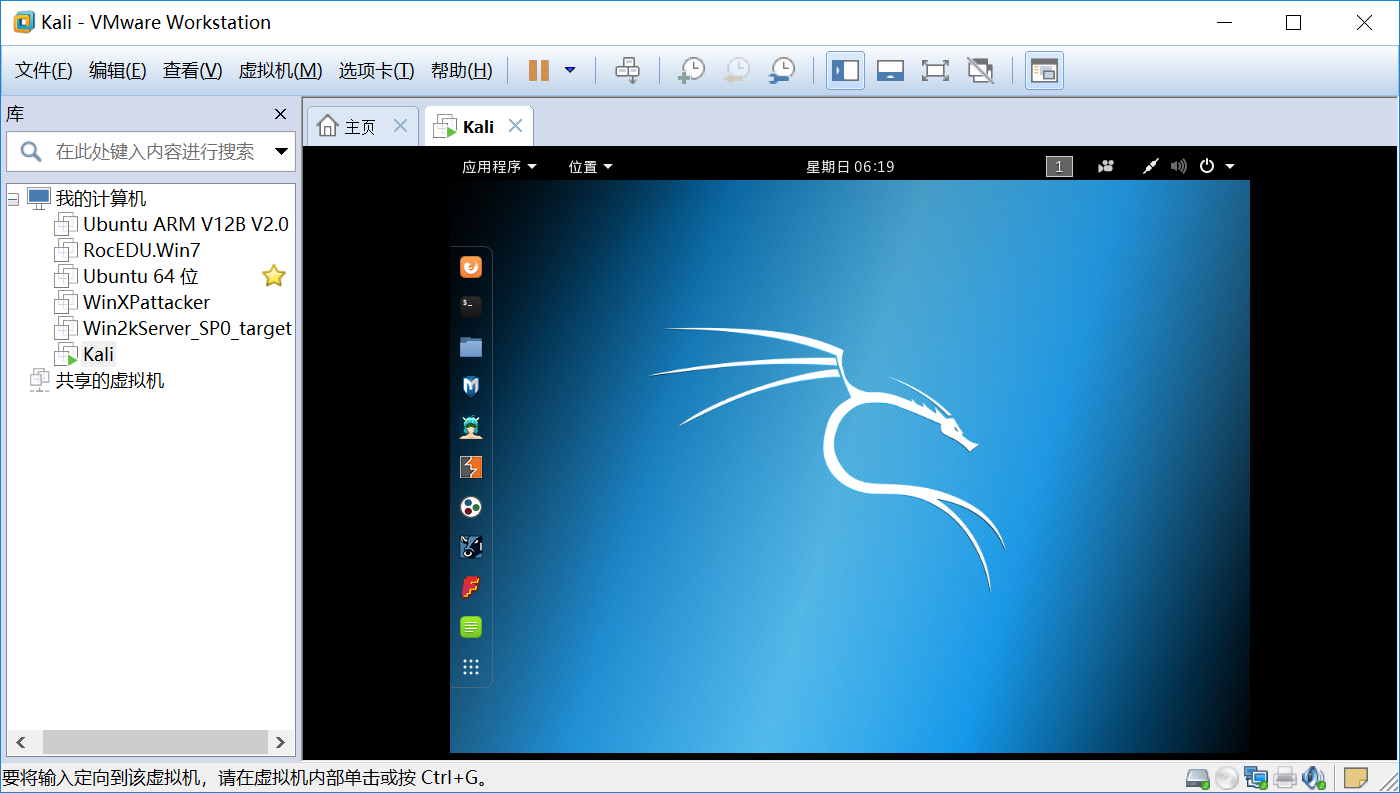Collapse the 我的计算机 tree node
The height and width of the screenshot is (793, 1400).
tap(13, 199)
